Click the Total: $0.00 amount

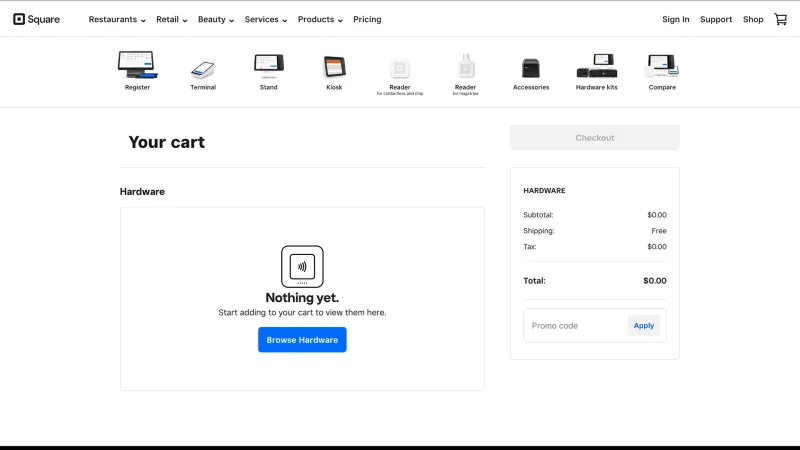[x=655, y=281]
